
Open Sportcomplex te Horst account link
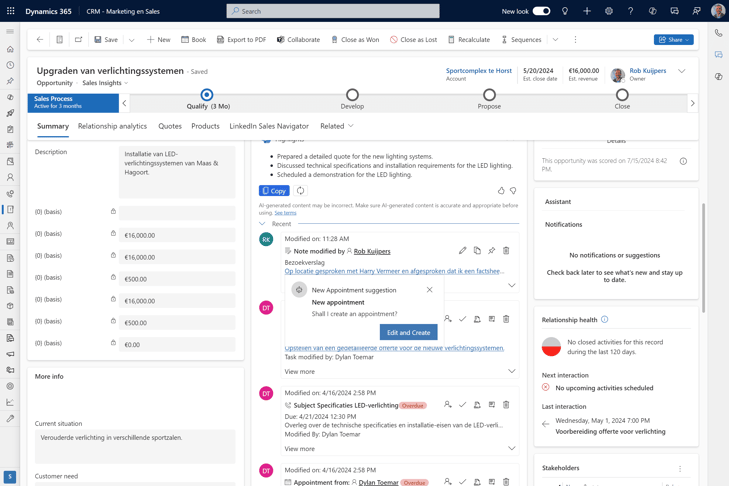pos(478,71)
